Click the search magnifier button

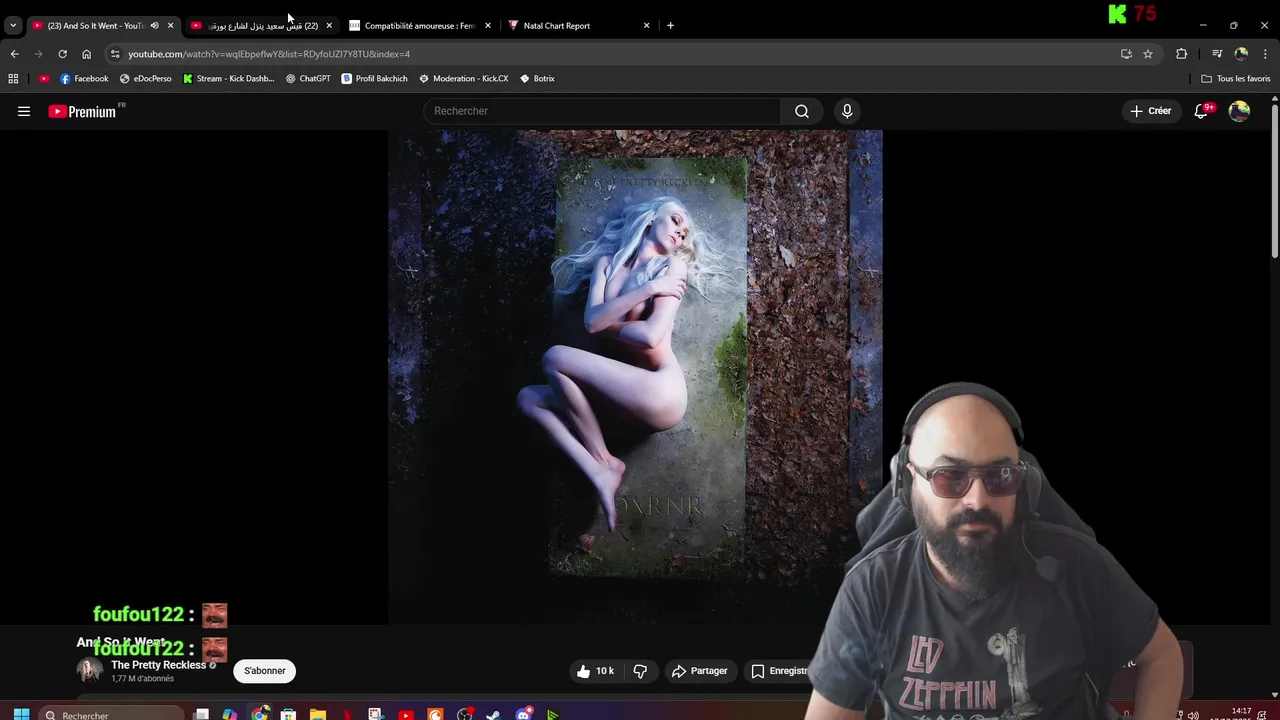[802, 111]
